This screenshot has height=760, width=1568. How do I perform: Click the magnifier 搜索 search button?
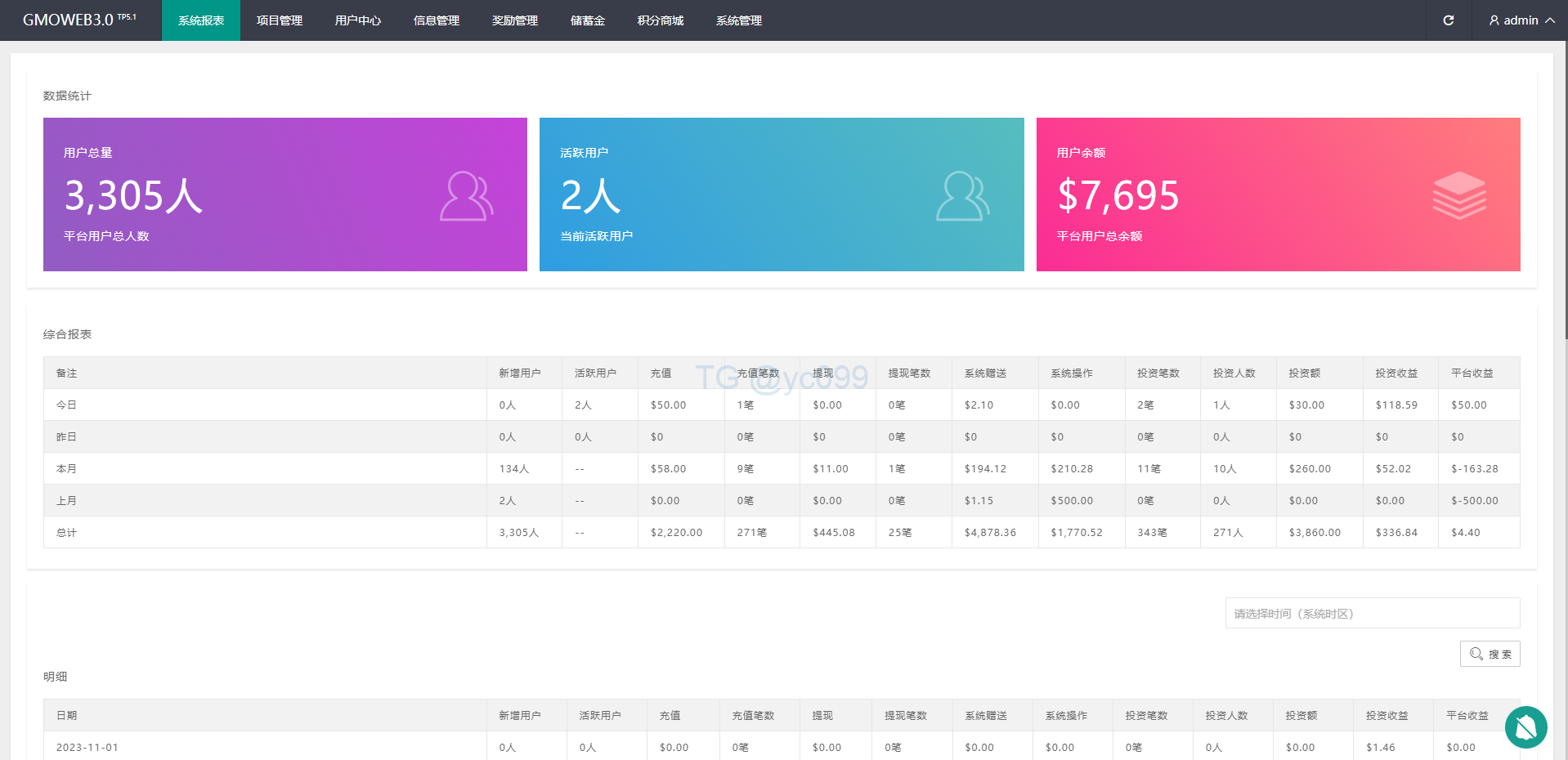click(1490, 654)
